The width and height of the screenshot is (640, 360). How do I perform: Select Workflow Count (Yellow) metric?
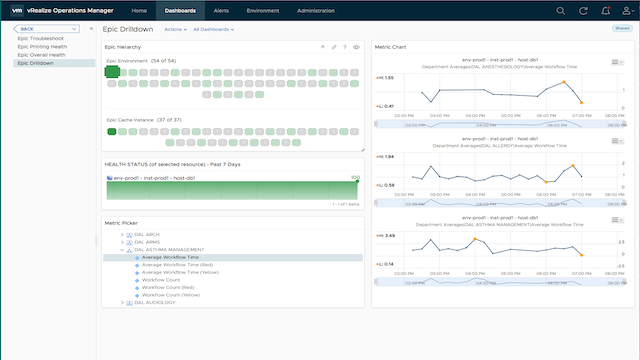171,295
